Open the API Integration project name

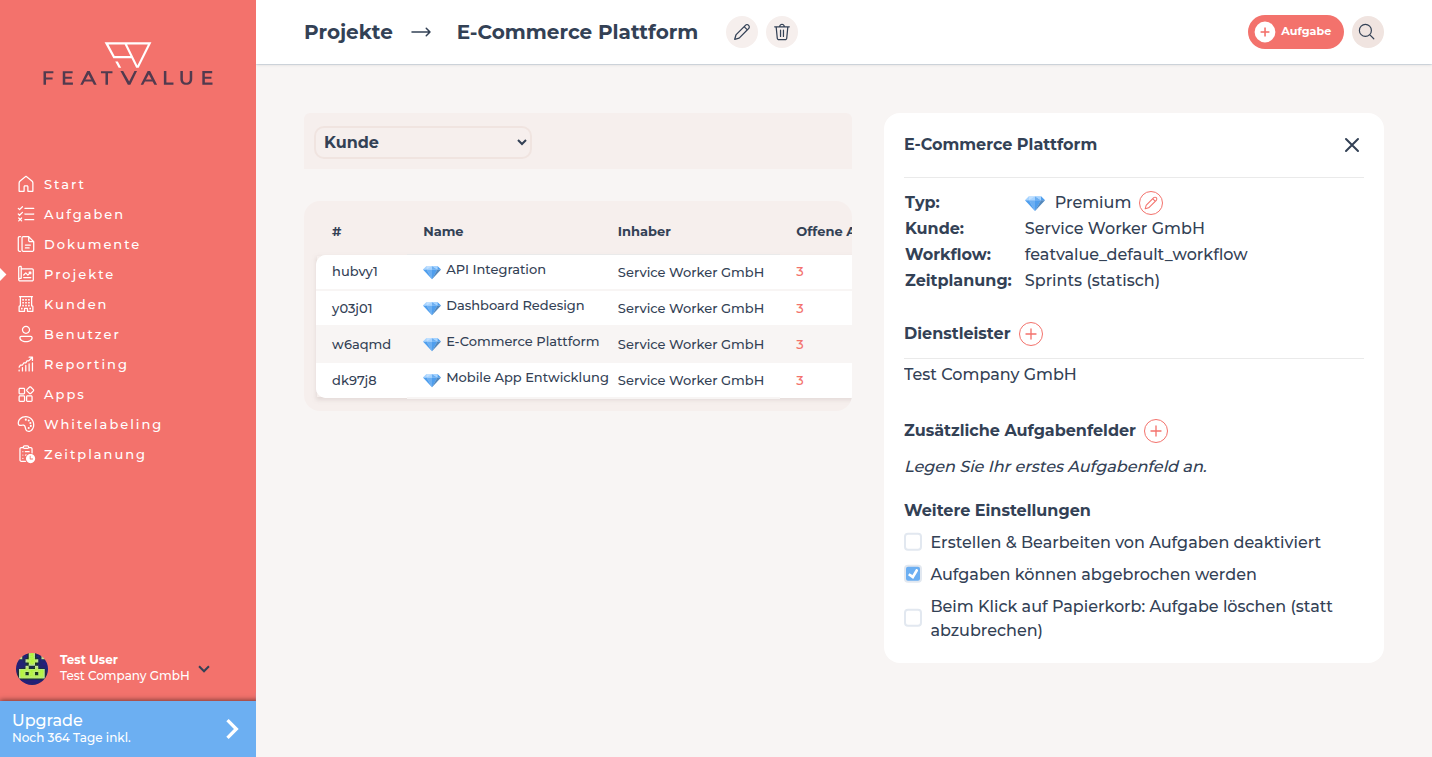click(496, 270)
